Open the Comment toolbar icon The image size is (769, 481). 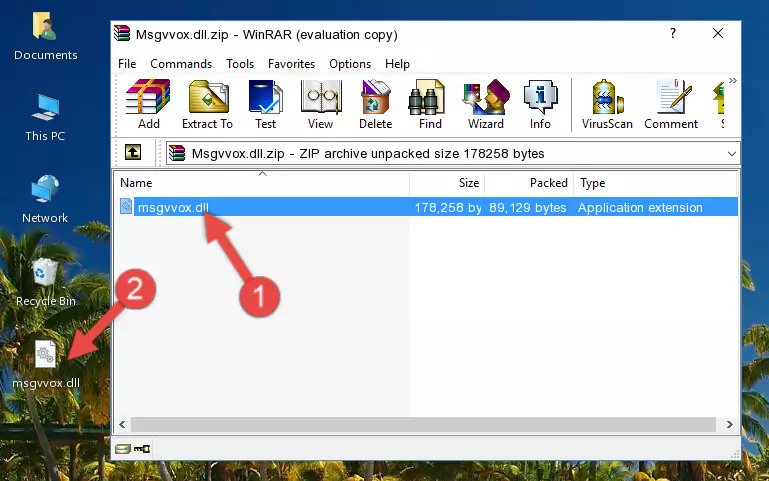(674, 97)
